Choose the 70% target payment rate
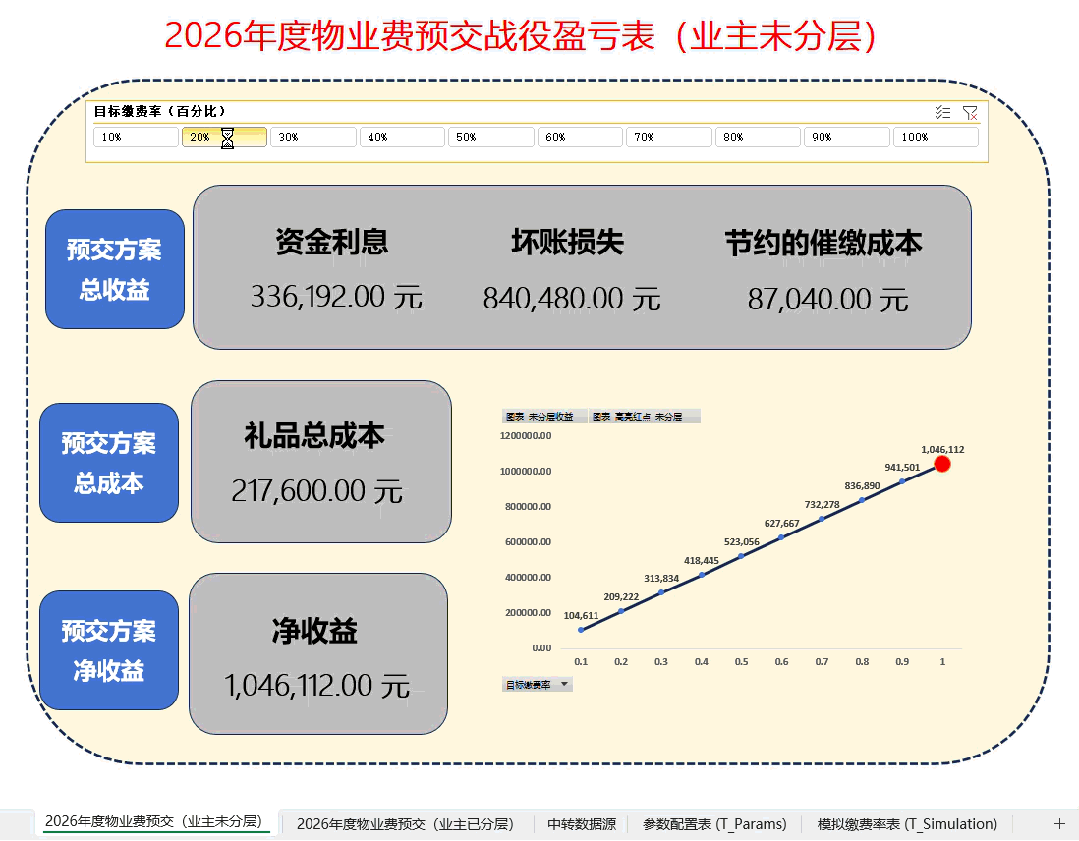Viewport: 1079px width, 841px height. tap(668, 137)
